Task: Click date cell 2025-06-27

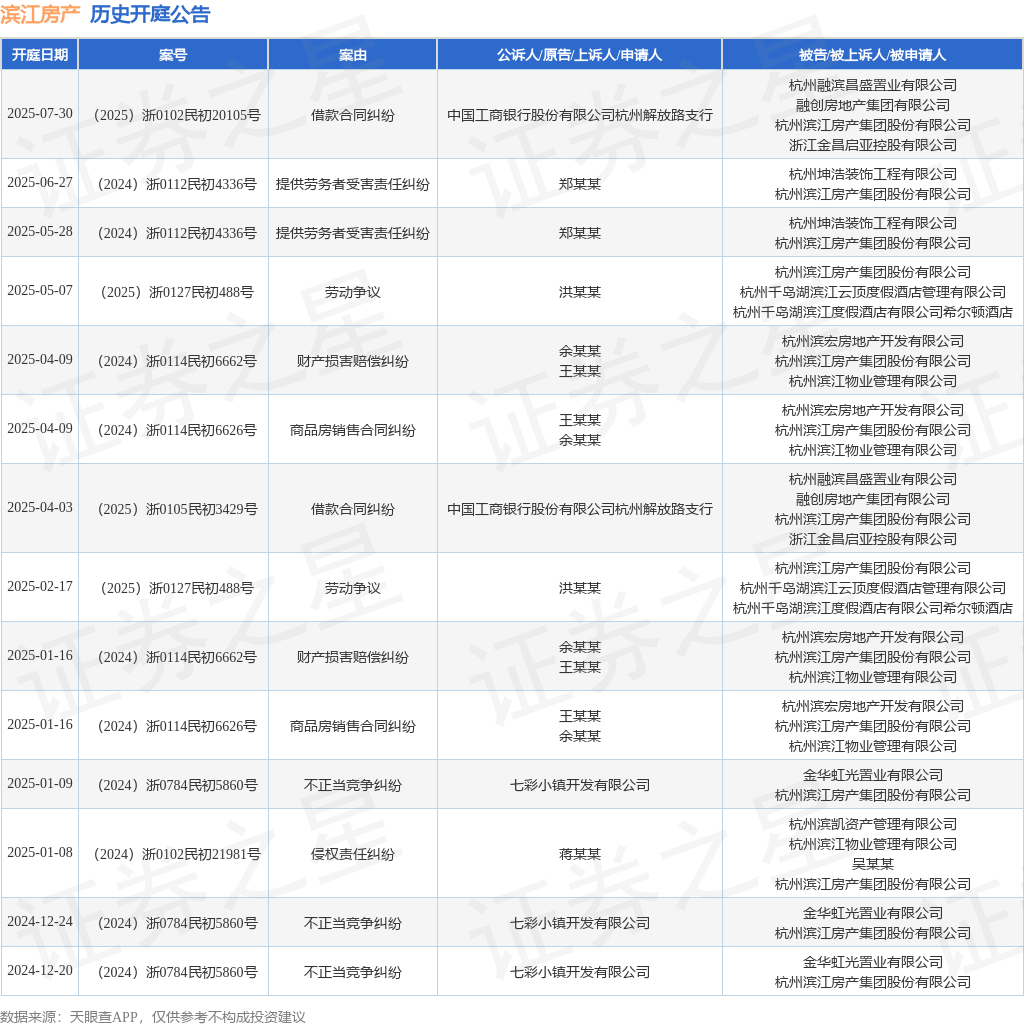Action: (x=40, y=183)
